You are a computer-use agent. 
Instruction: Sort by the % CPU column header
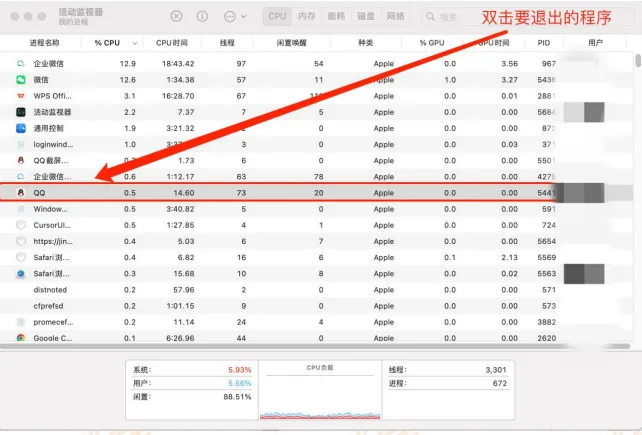click(107, 43)
